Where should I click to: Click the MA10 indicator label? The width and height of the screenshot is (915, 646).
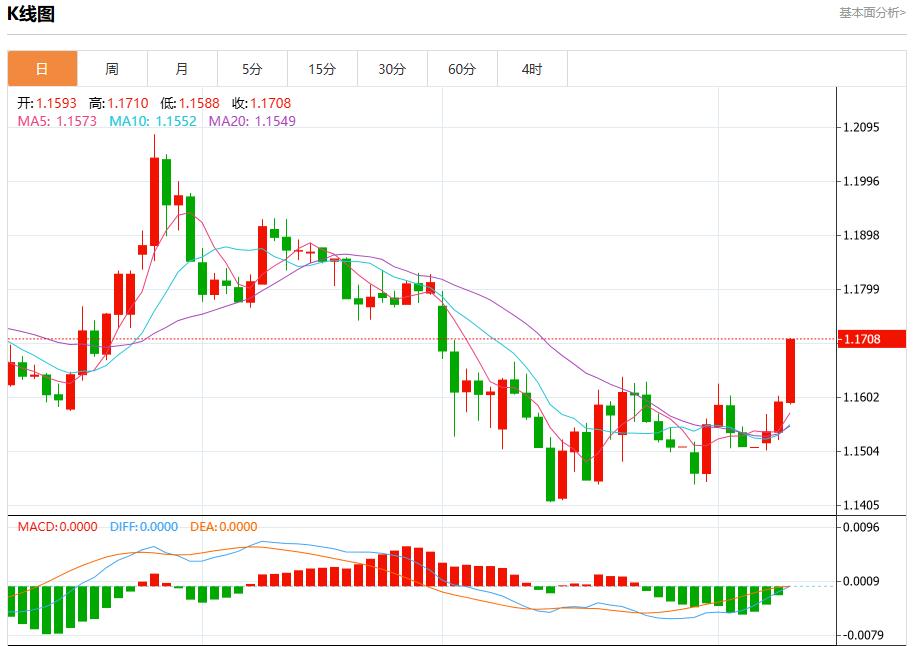152,121
